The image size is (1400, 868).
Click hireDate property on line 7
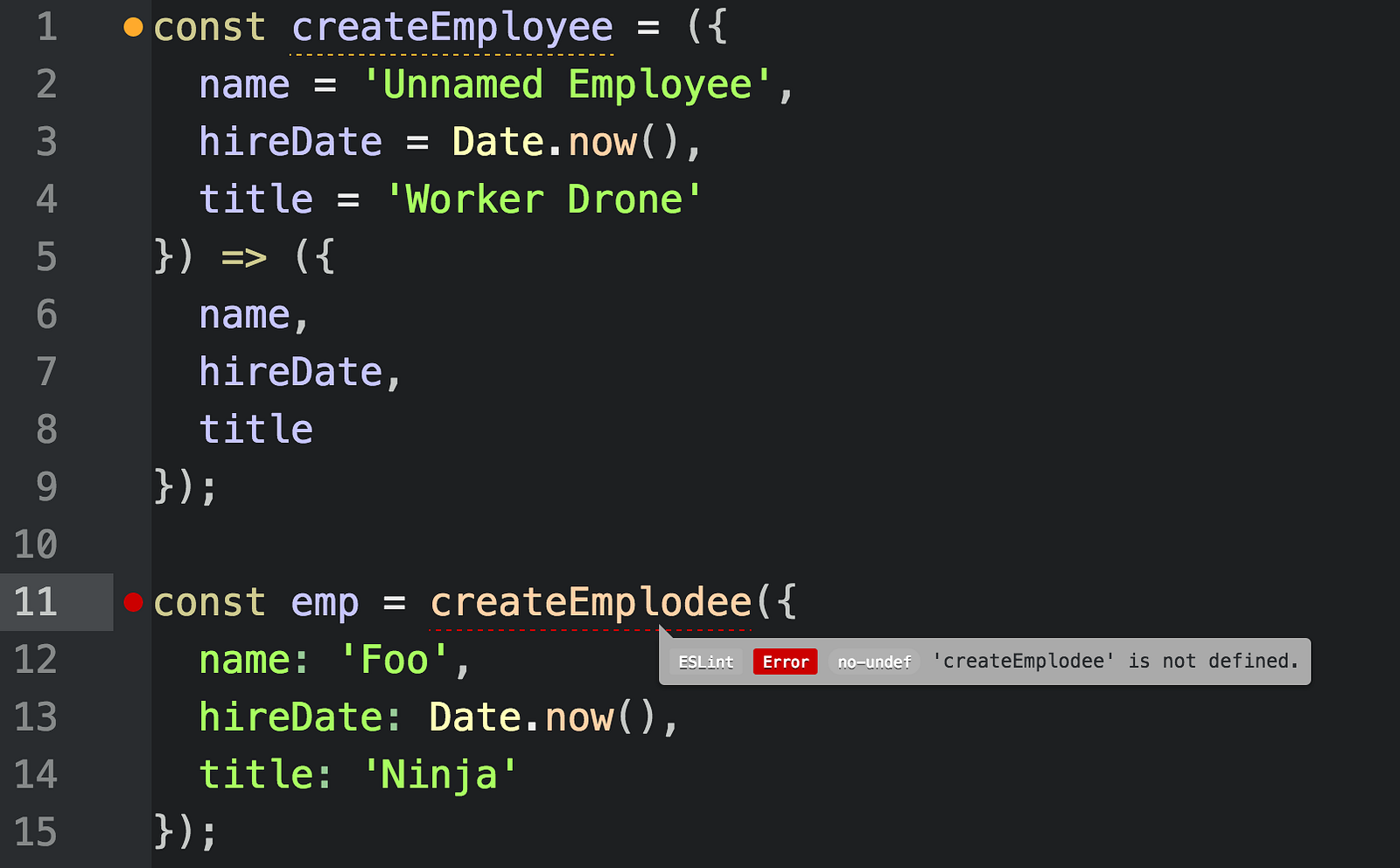[x=290, y=372]
